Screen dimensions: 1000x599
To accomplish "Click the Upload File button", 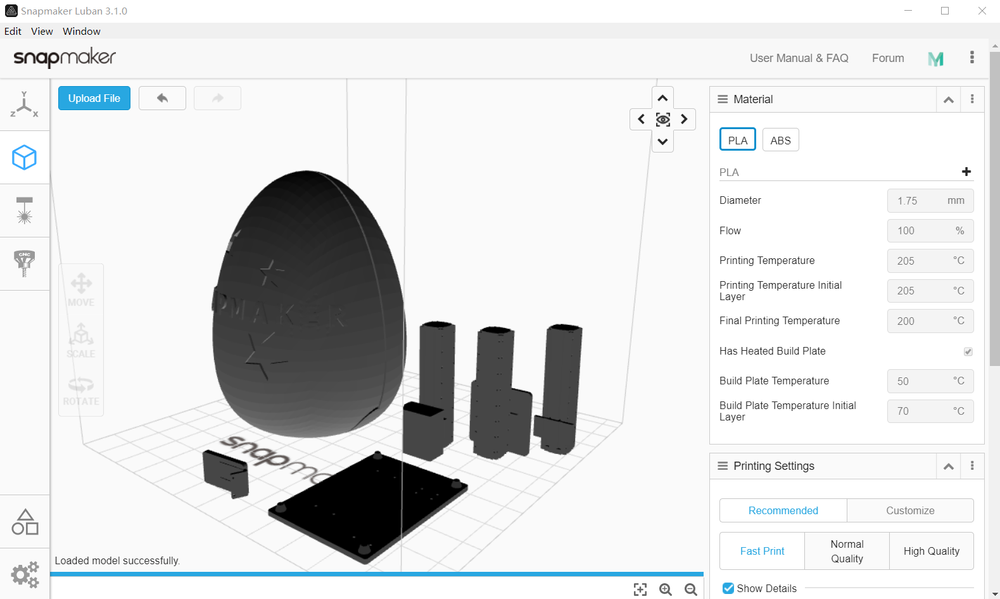I will [93, 98].
